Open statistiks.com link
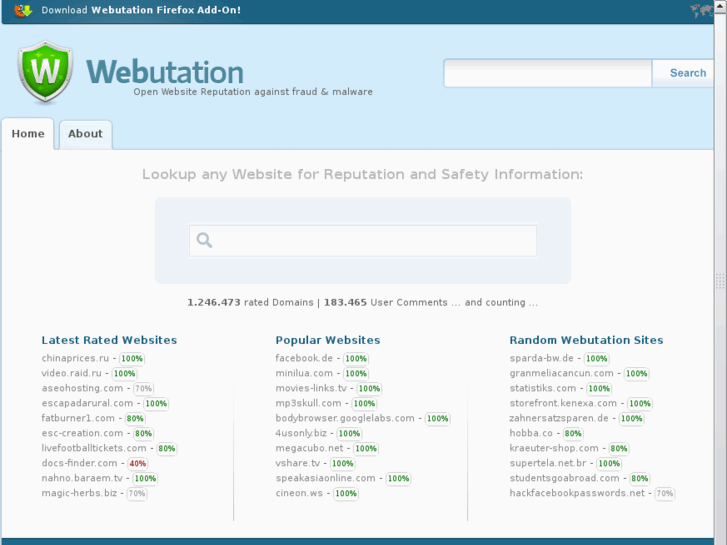 coord(542,388)
